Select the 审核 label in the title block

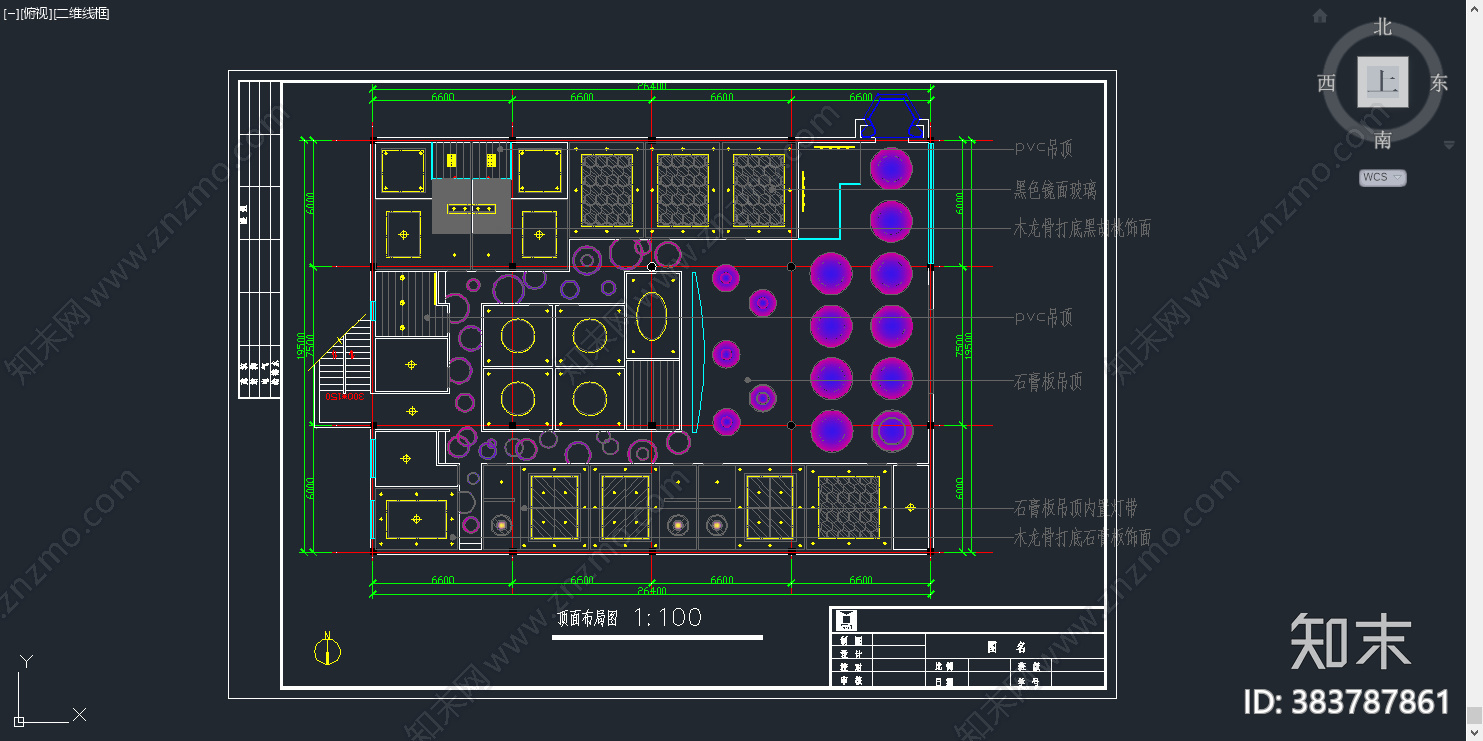pyautogui.click(x=852, y=680)
